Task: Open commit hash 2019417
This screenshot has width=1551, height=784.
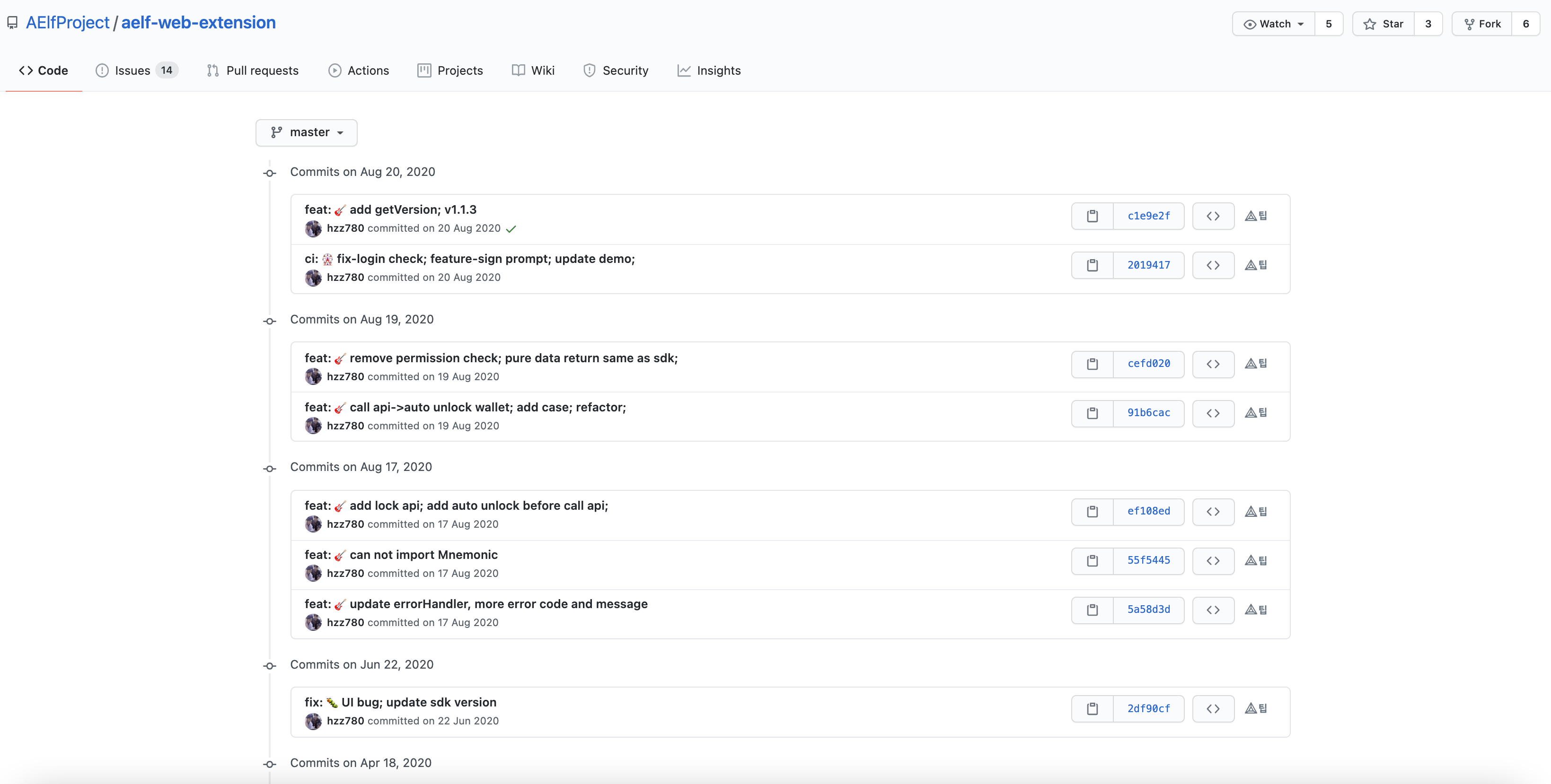Action: pyautogui.click(x=1149, y=265)
